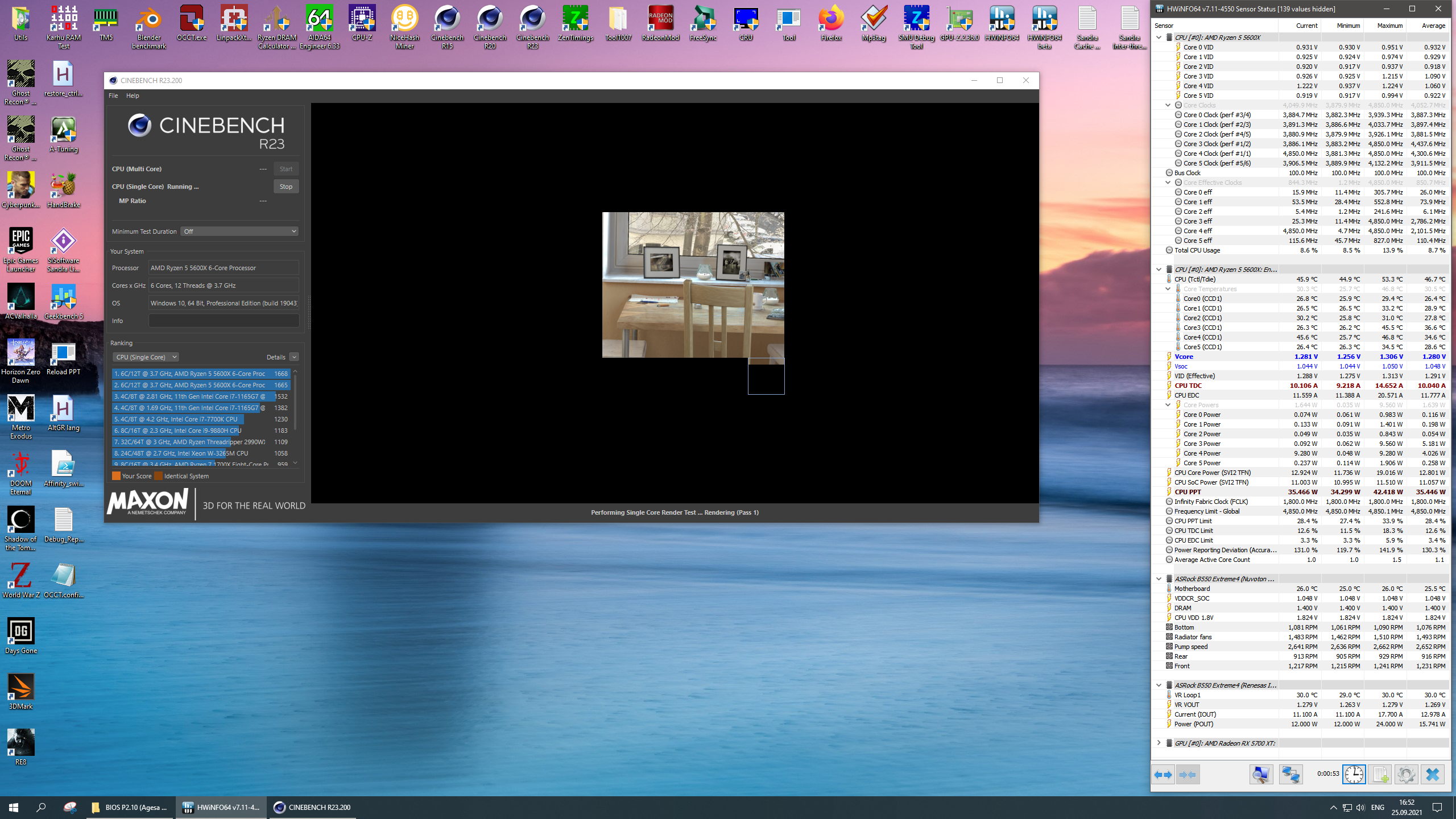Click the Info input field
The image size is (1456, 819).
[x=224, y=321]
